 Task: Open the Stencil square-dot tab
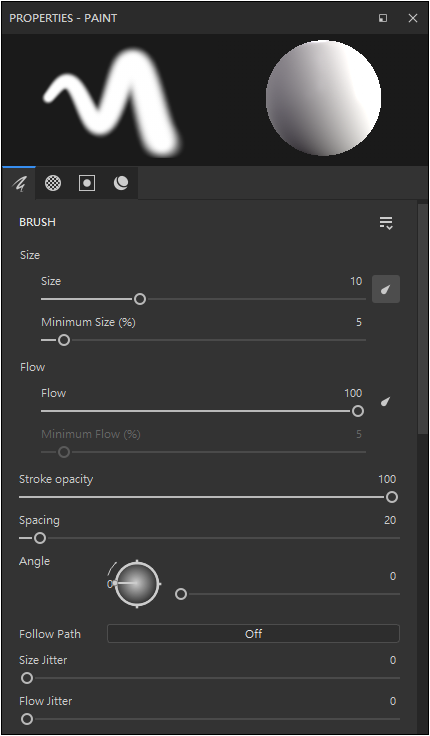[87, 183]
